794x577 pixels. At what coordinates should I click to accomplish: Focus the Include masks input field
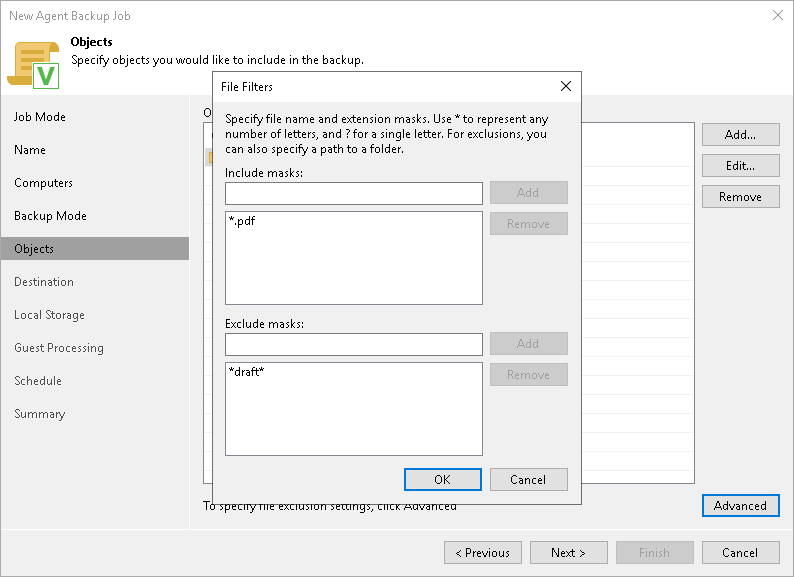pyautogui.click(x=353, y=193)
